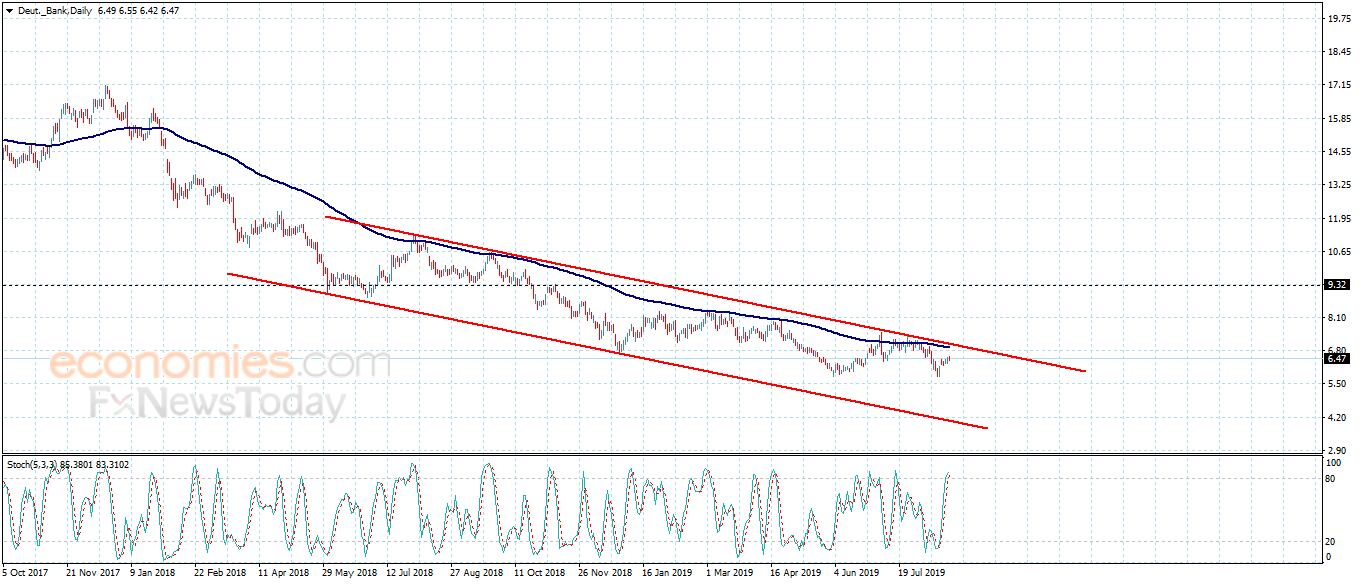The image size is (1362, 584).
Task: Click the Deut._Bank,Daily chart title
Action: pyautogui.click(x=54, y=9)
